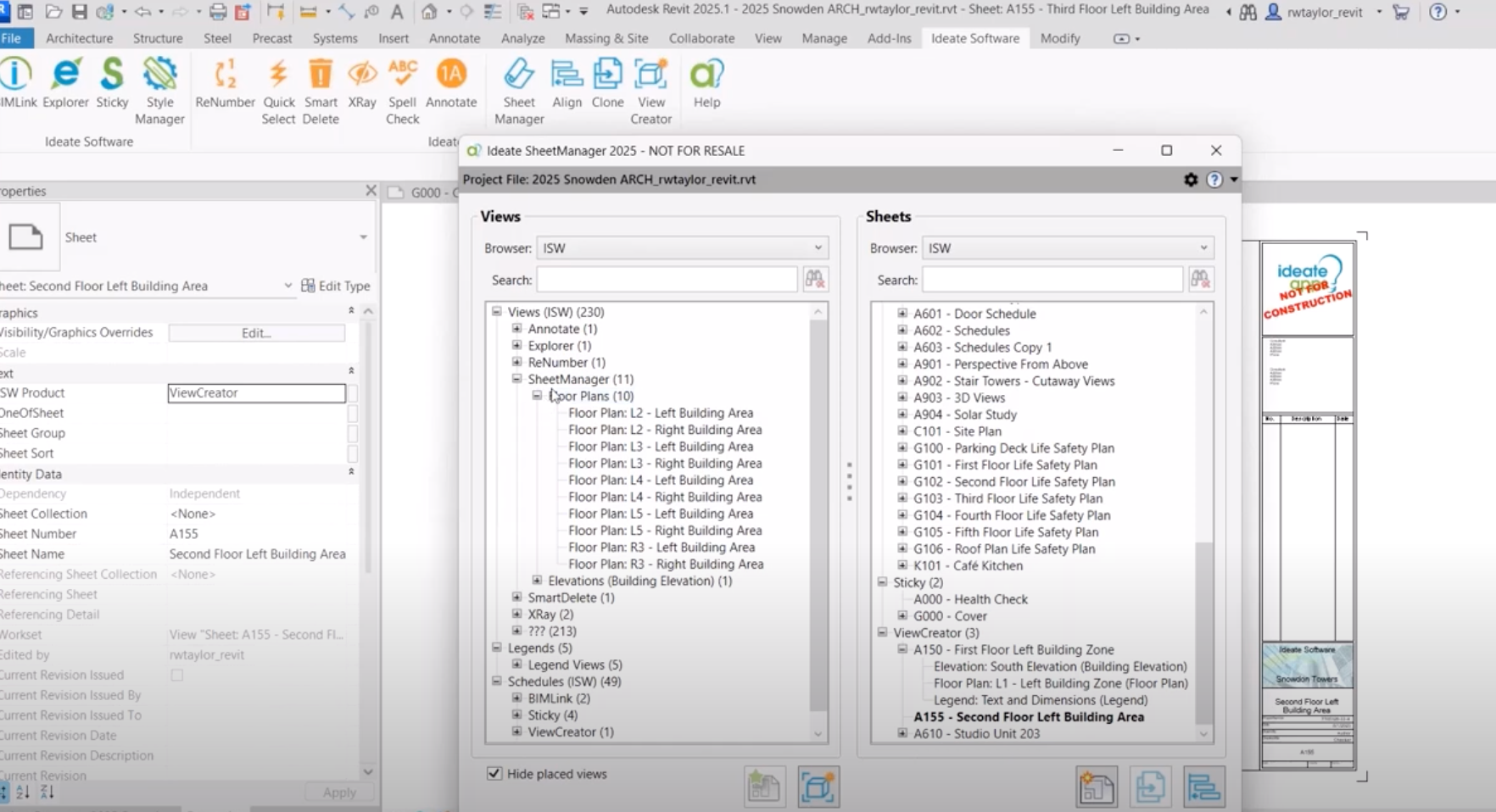Click the Views search binoculars icon
This screenshot has width=1496, height=812.
pyautogui.click(x=814, y=279)
